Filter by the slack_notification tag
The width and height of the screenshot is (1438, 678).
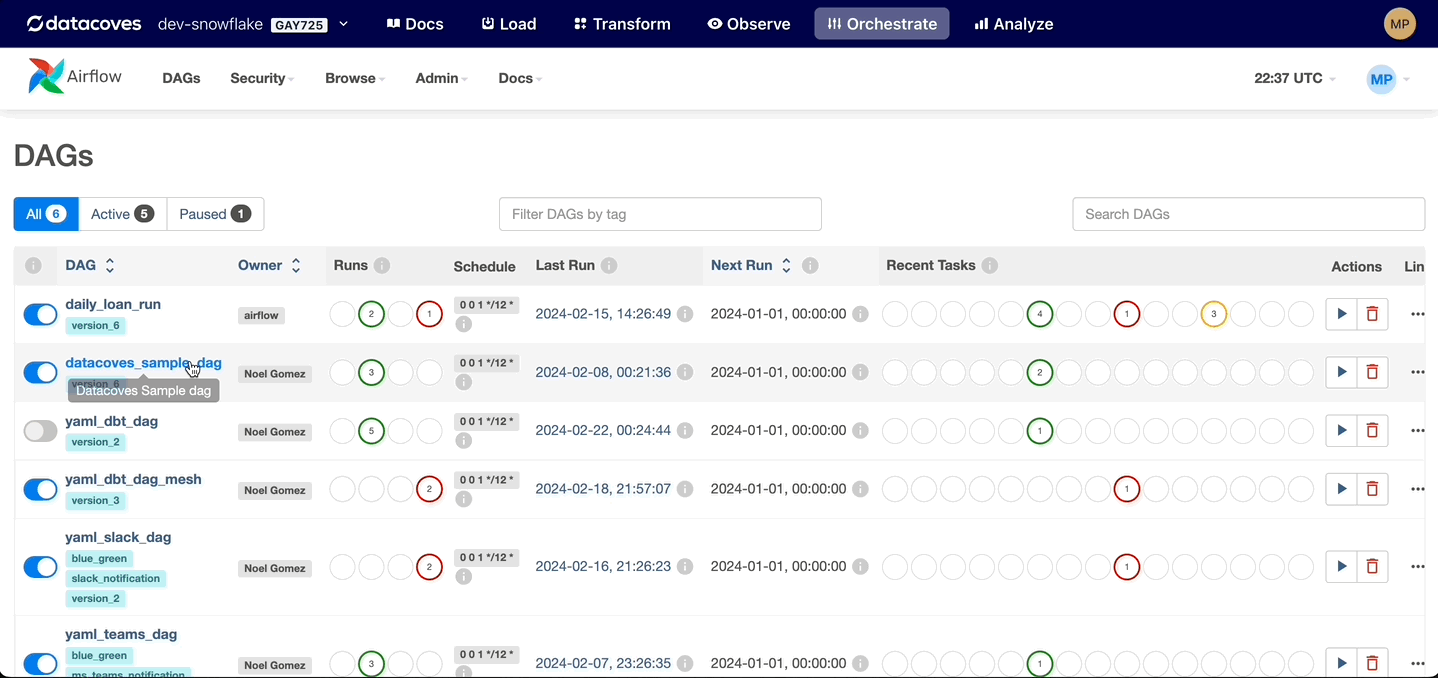(x=116, y=578)
